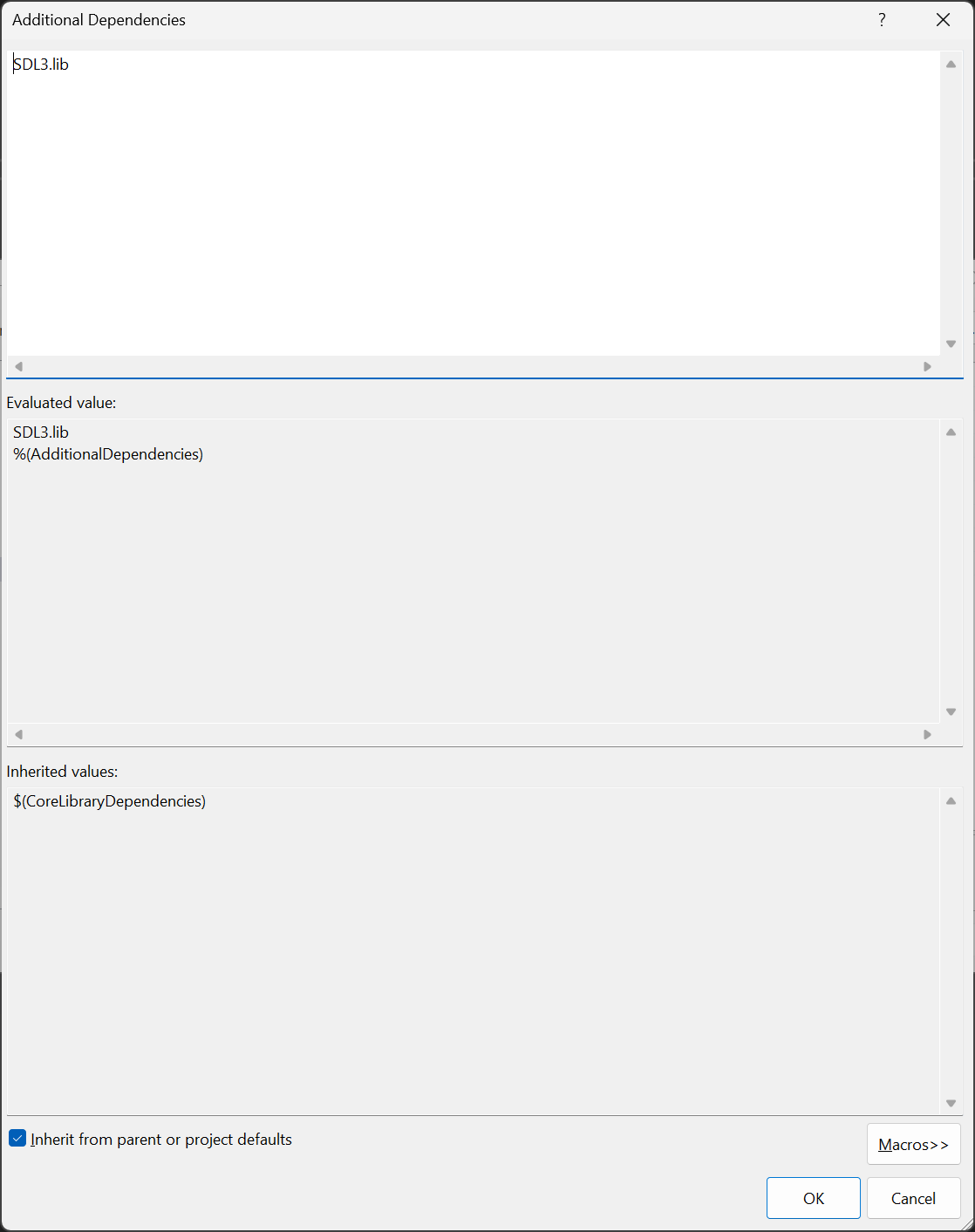Click the scroll up arrow in the Inherited values pane
Viewport: 975px width, 1232px height.
pos(951,801)
